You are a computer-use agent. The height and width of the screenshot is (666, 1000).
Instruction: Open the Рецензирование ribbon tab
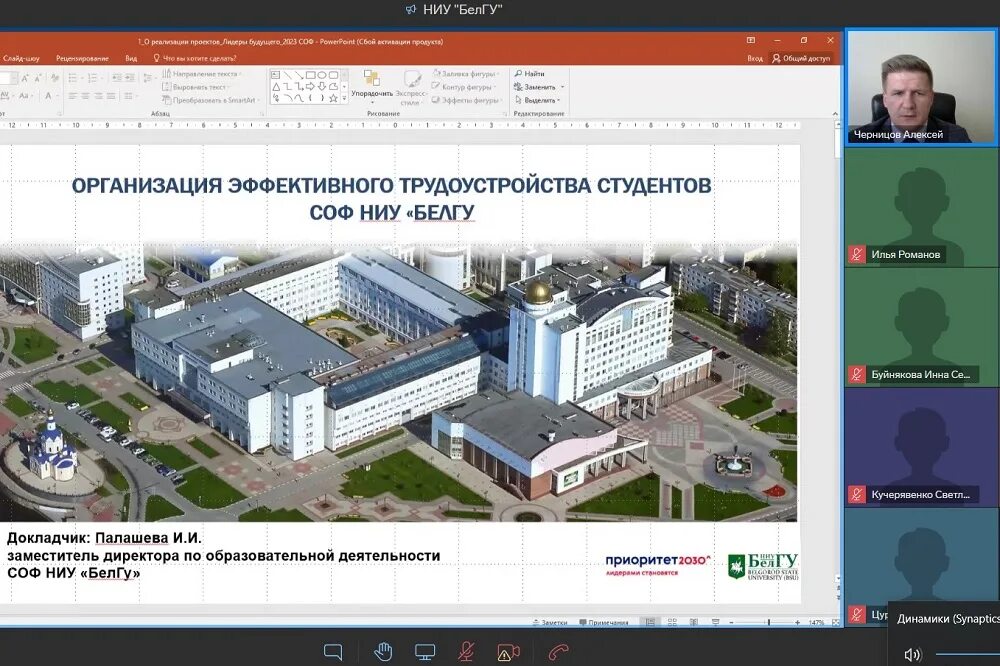pyautogui.click(x=82, y=58)
